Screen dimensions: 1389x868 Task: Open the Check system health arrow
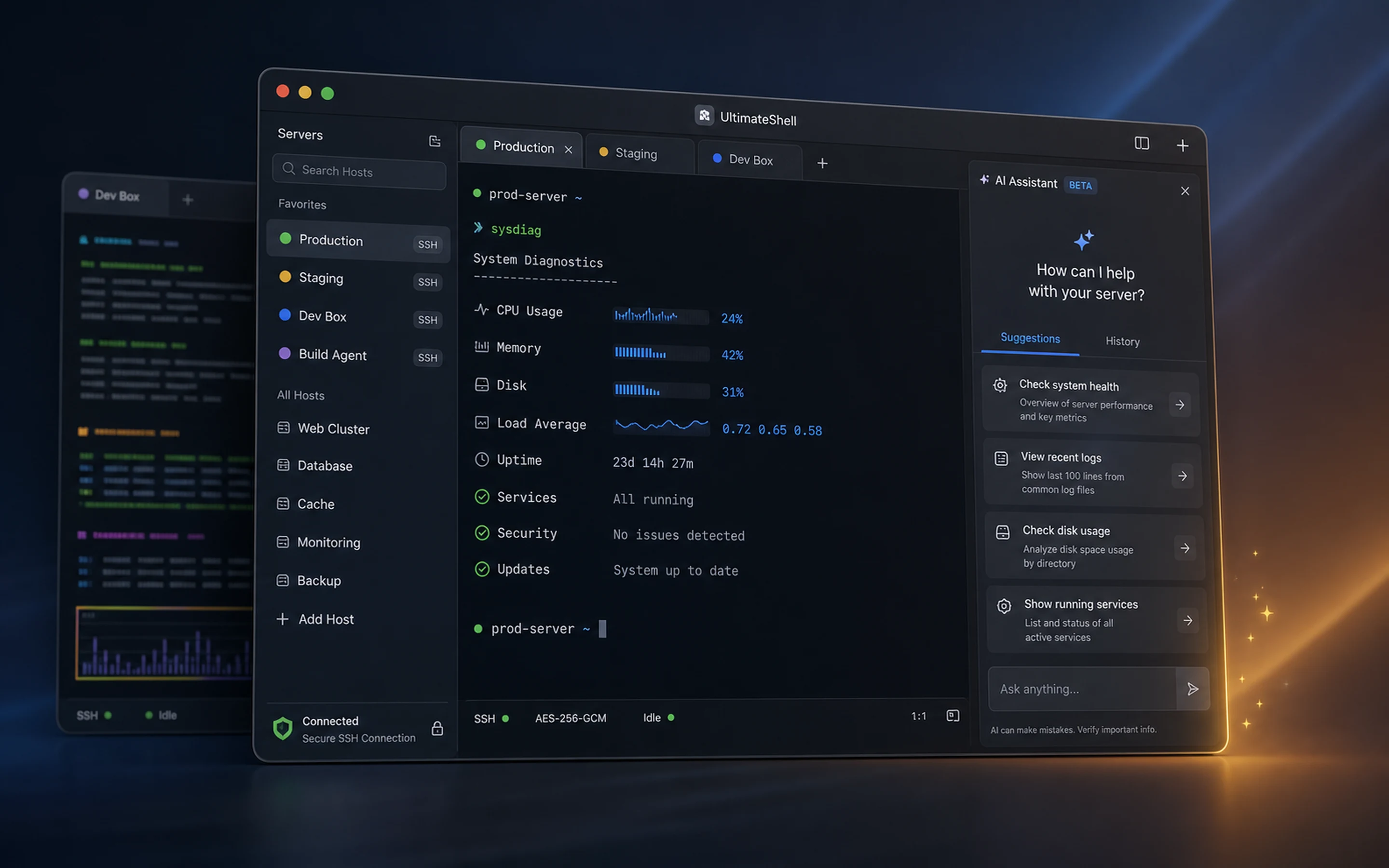point(1180,405)
